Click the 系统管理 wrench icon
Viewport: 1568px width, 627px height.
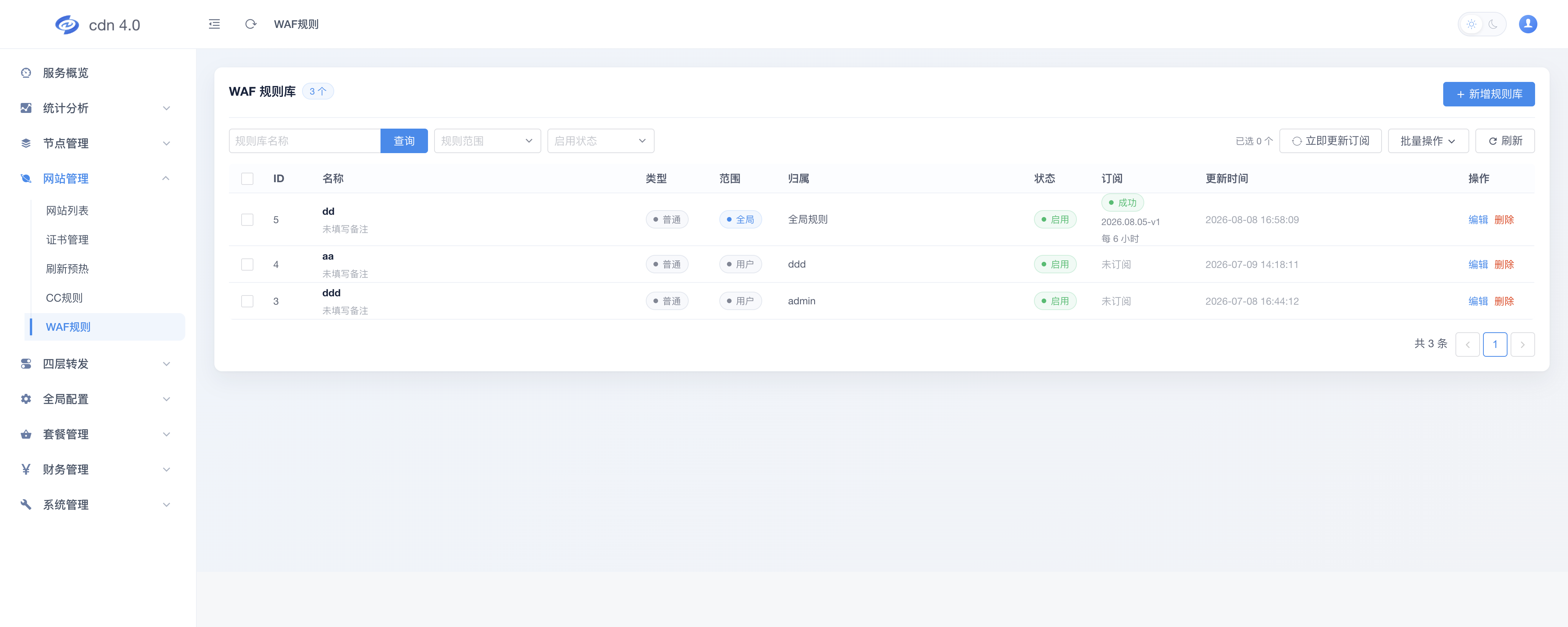[x=26, y=505]
